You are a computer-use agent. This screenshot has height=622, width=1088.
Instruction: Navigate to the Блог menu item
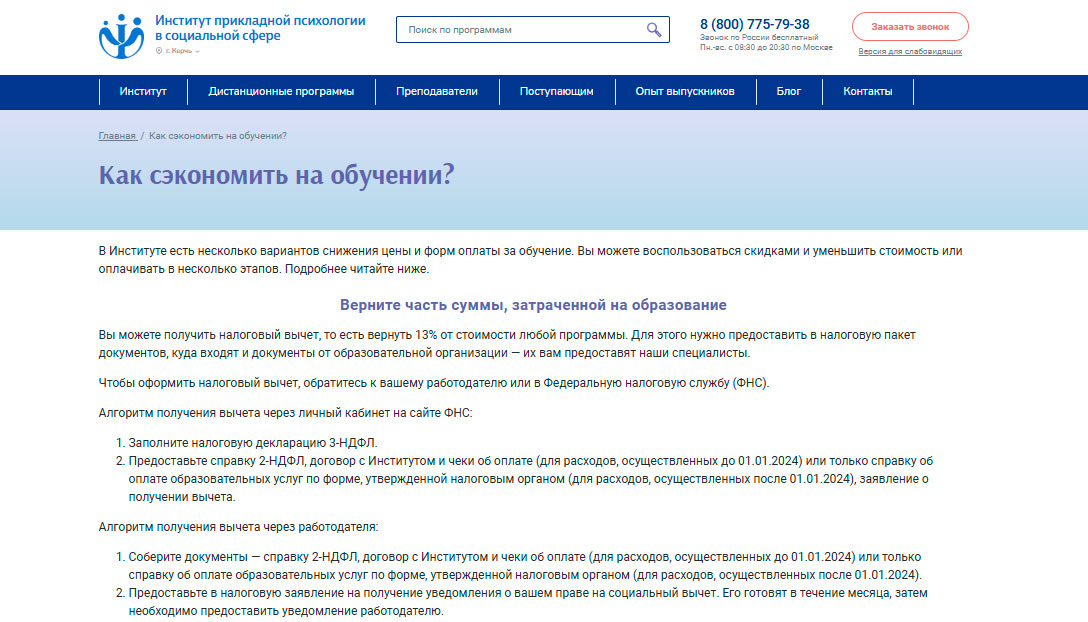[788, 92]
